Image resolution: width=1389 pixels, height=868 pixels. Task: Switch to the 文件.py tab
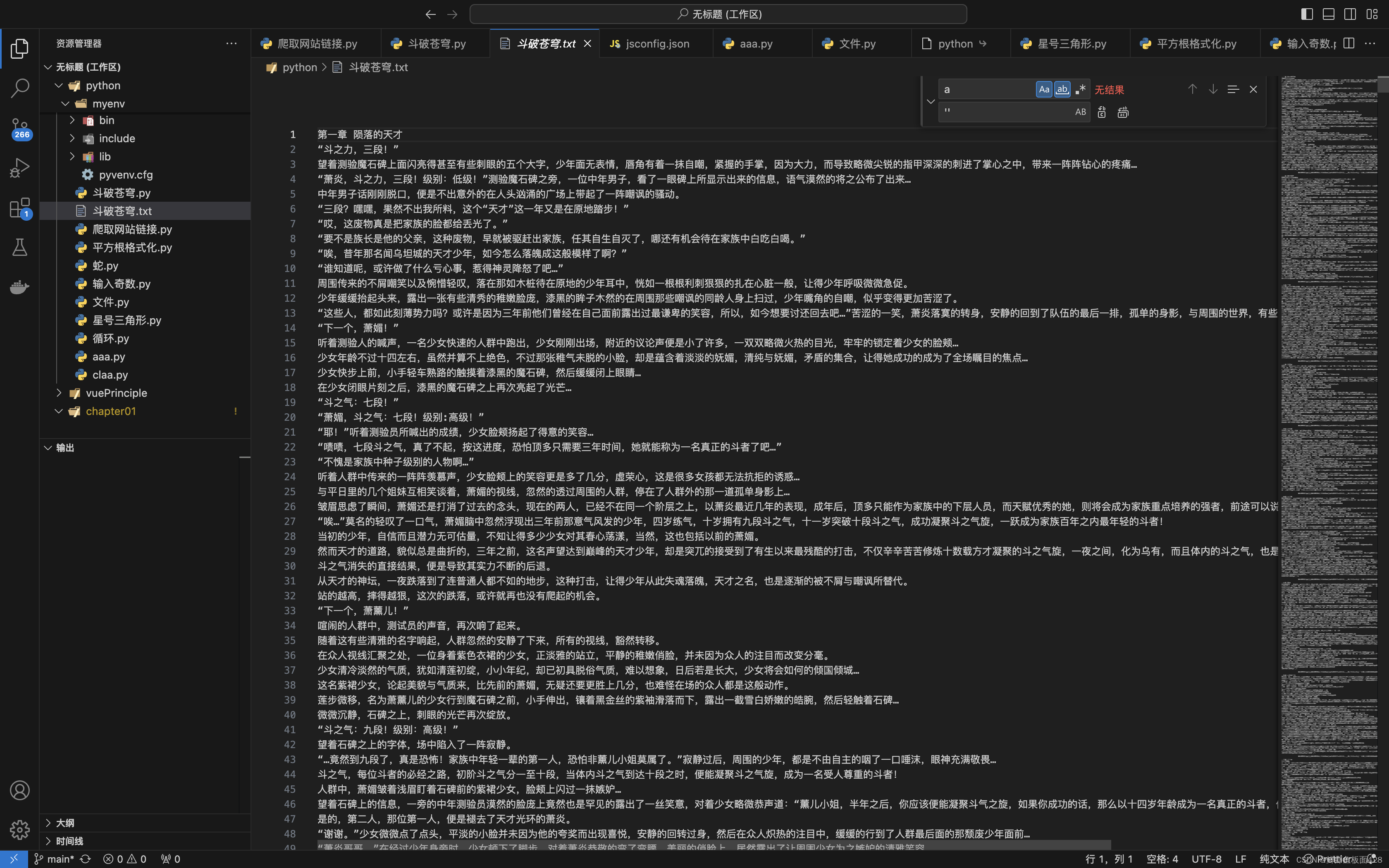(x=862, y=44)
